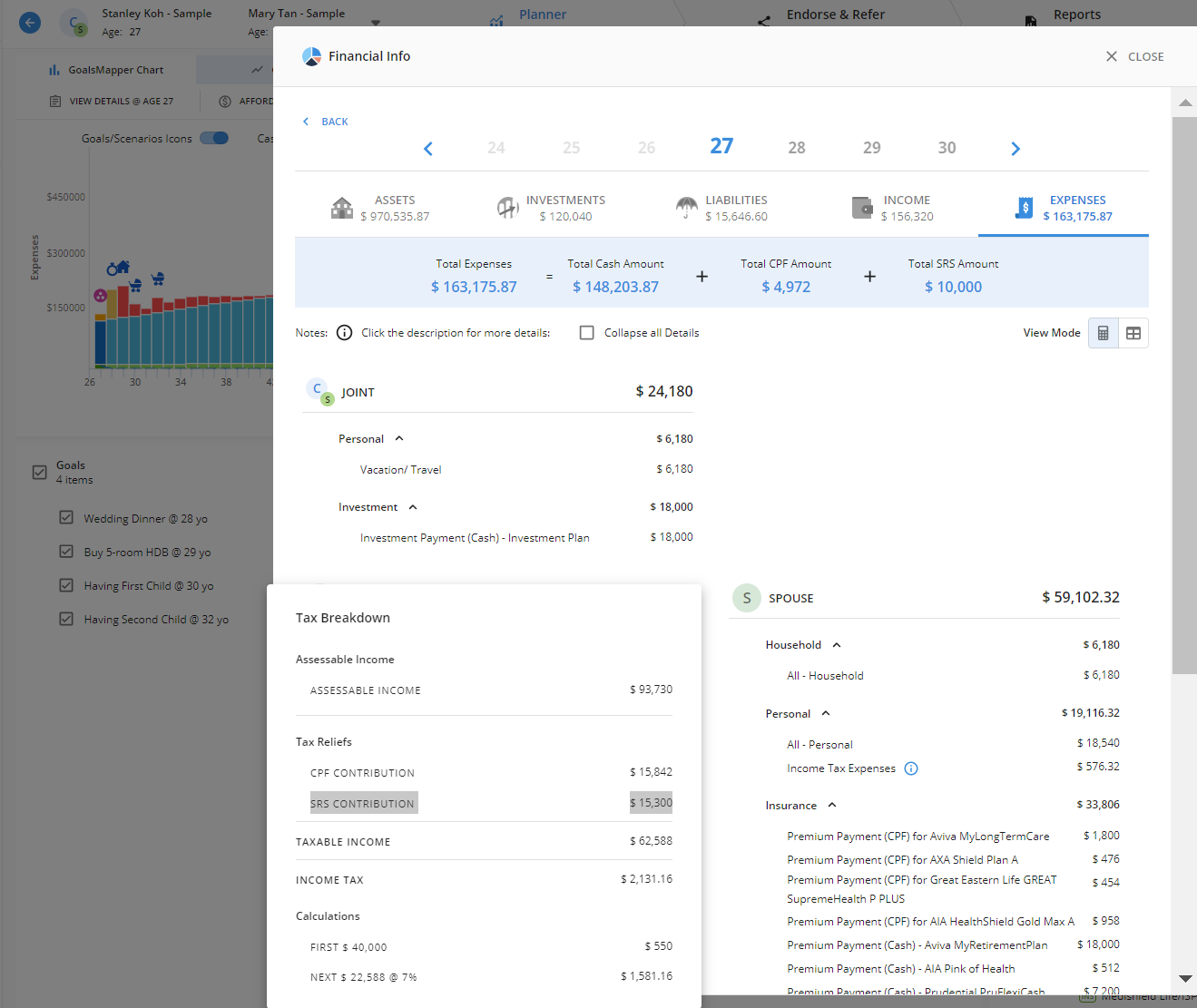Click the Income Tax Expenses info icon
The width and height of the screenshot is (1197, 1008).
[911, 768]
